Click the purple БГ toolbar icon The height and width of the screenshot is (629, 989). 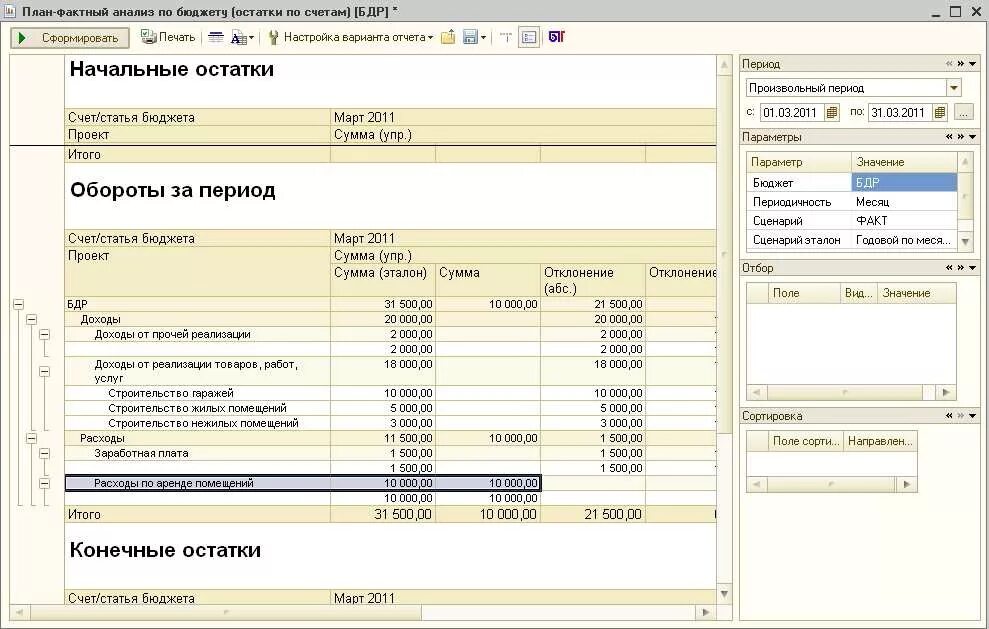click(557, 37)
